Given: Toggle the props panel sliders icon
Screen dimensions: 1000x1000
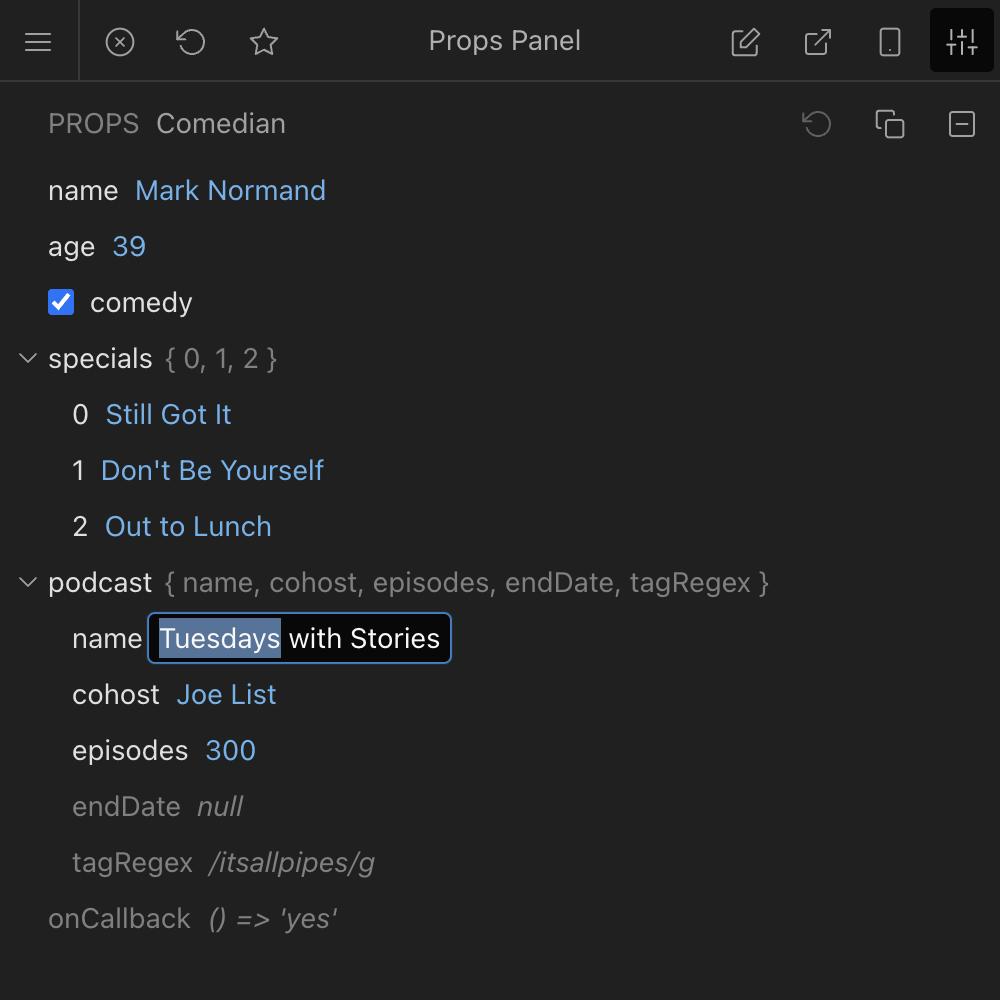Looking at the screenshot, I should click(x=962, y=42).
